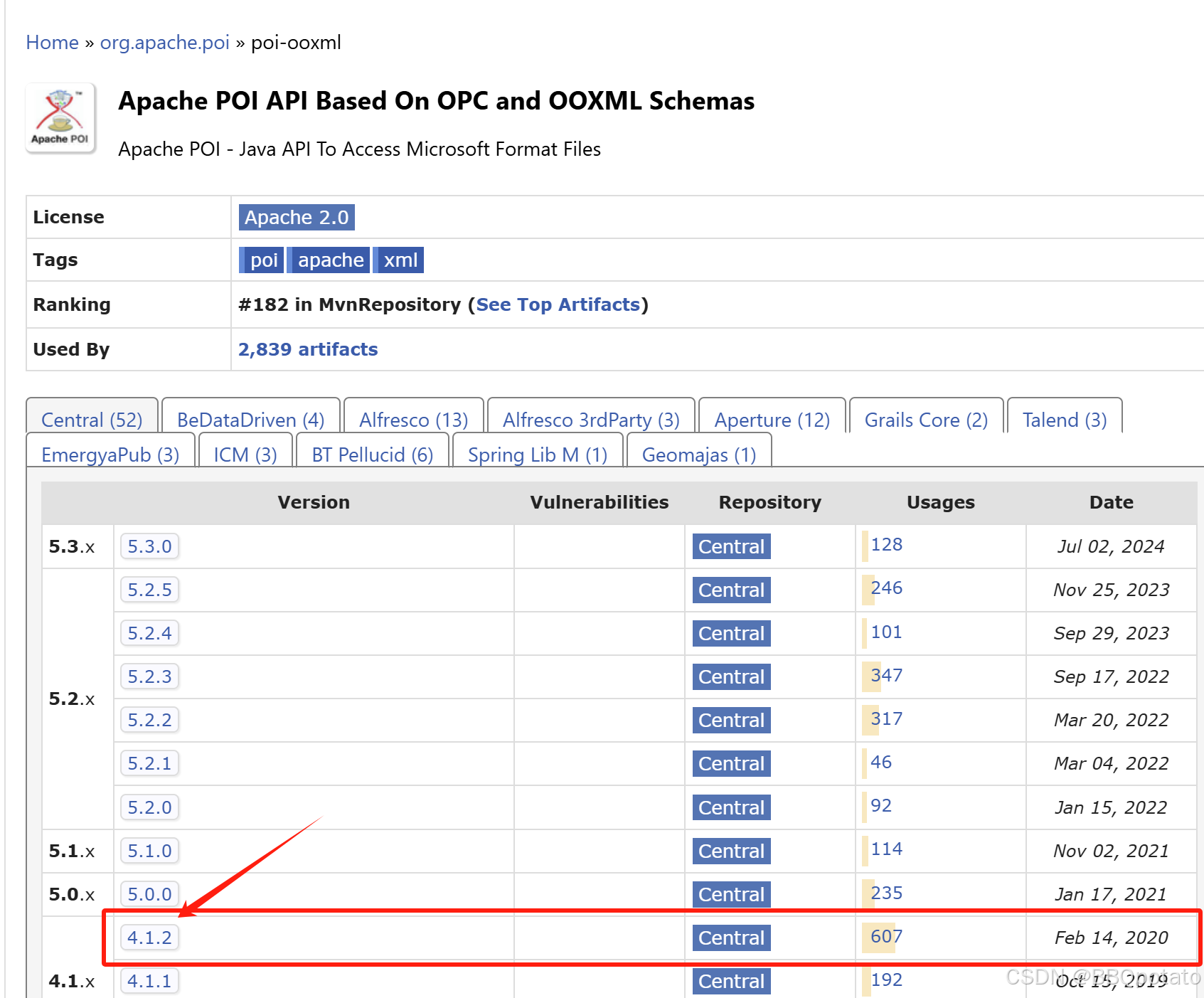Open the 92 usages link for 5.2.0
The width and height of the screenshot is (1204, 998).
coord(881,806)
